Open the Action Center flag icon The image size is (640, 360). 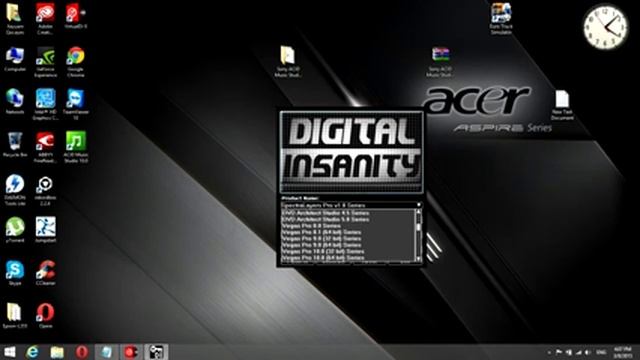point(558,352)
